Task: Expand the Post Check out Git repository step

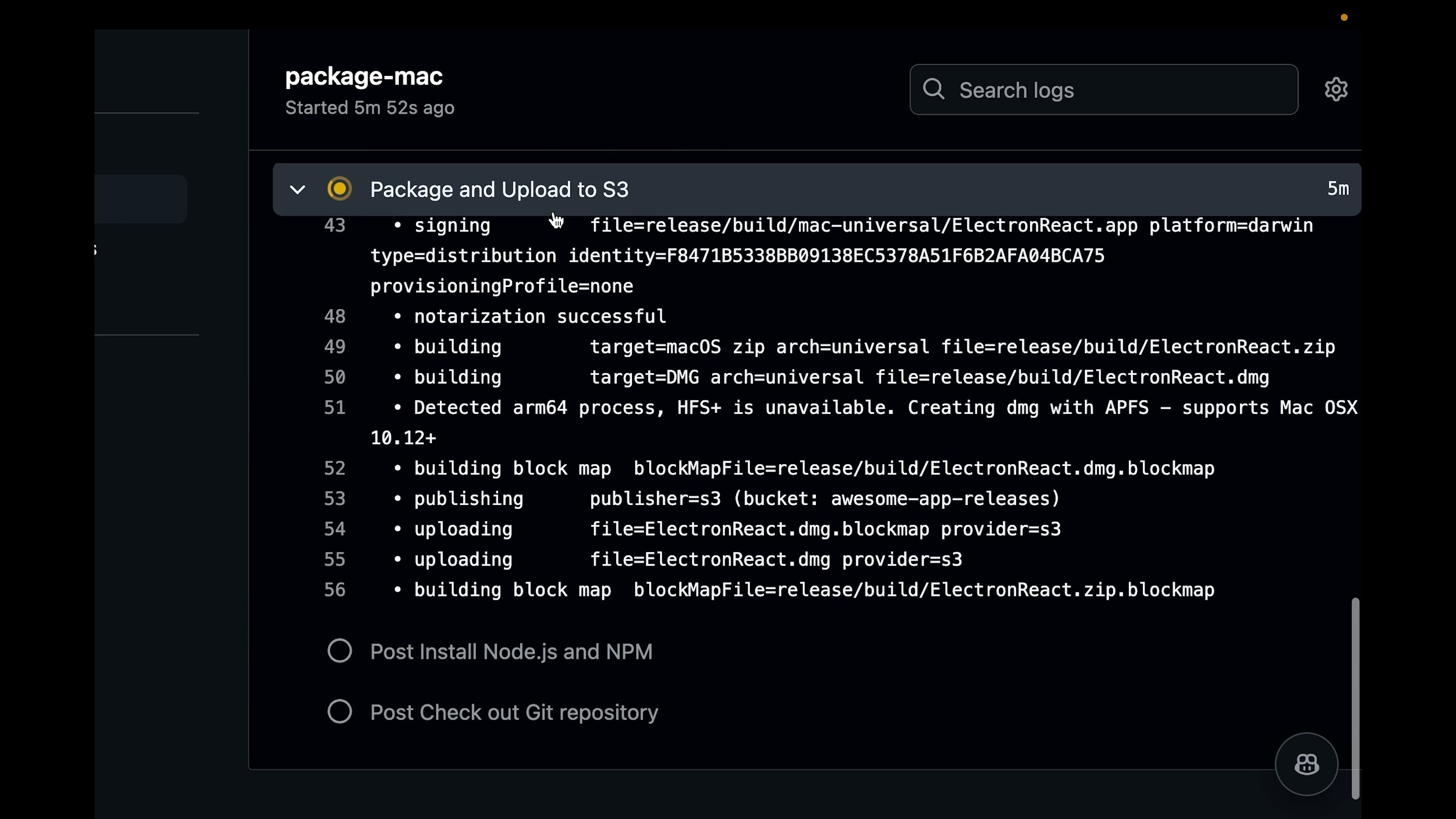Action: click(514, 712)
